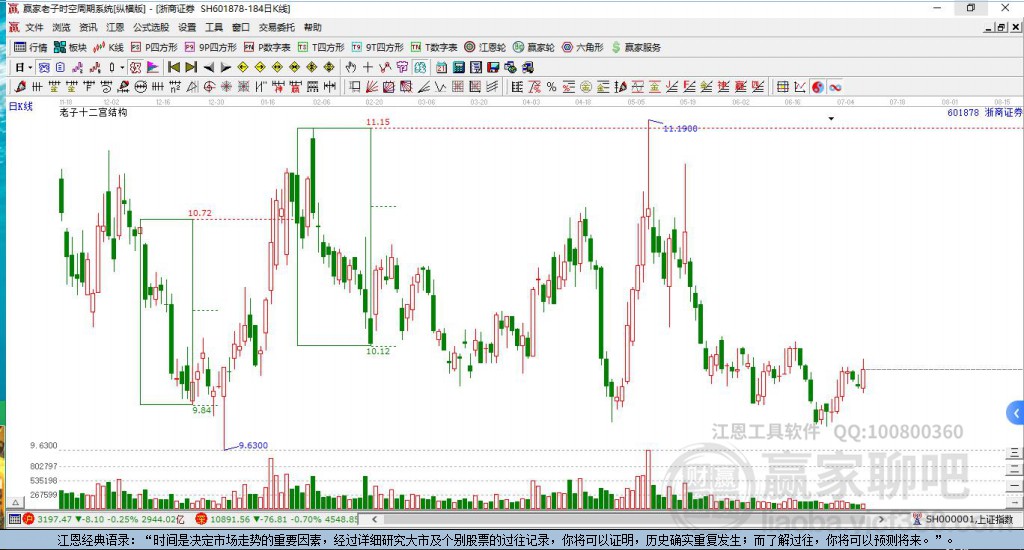Jump to the first bar of chart
Image resolution: width=1024 pixels, height=550 pixels.
click(x=174, y=67)
